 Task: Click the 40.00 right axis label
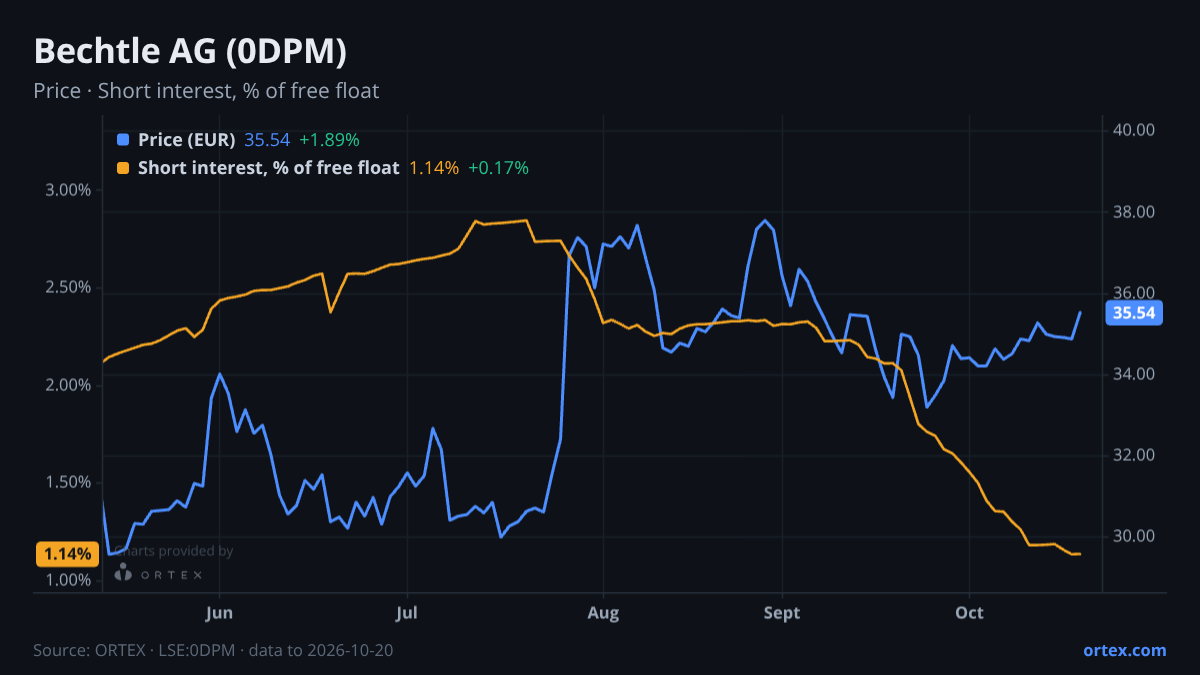point(1133,130)
